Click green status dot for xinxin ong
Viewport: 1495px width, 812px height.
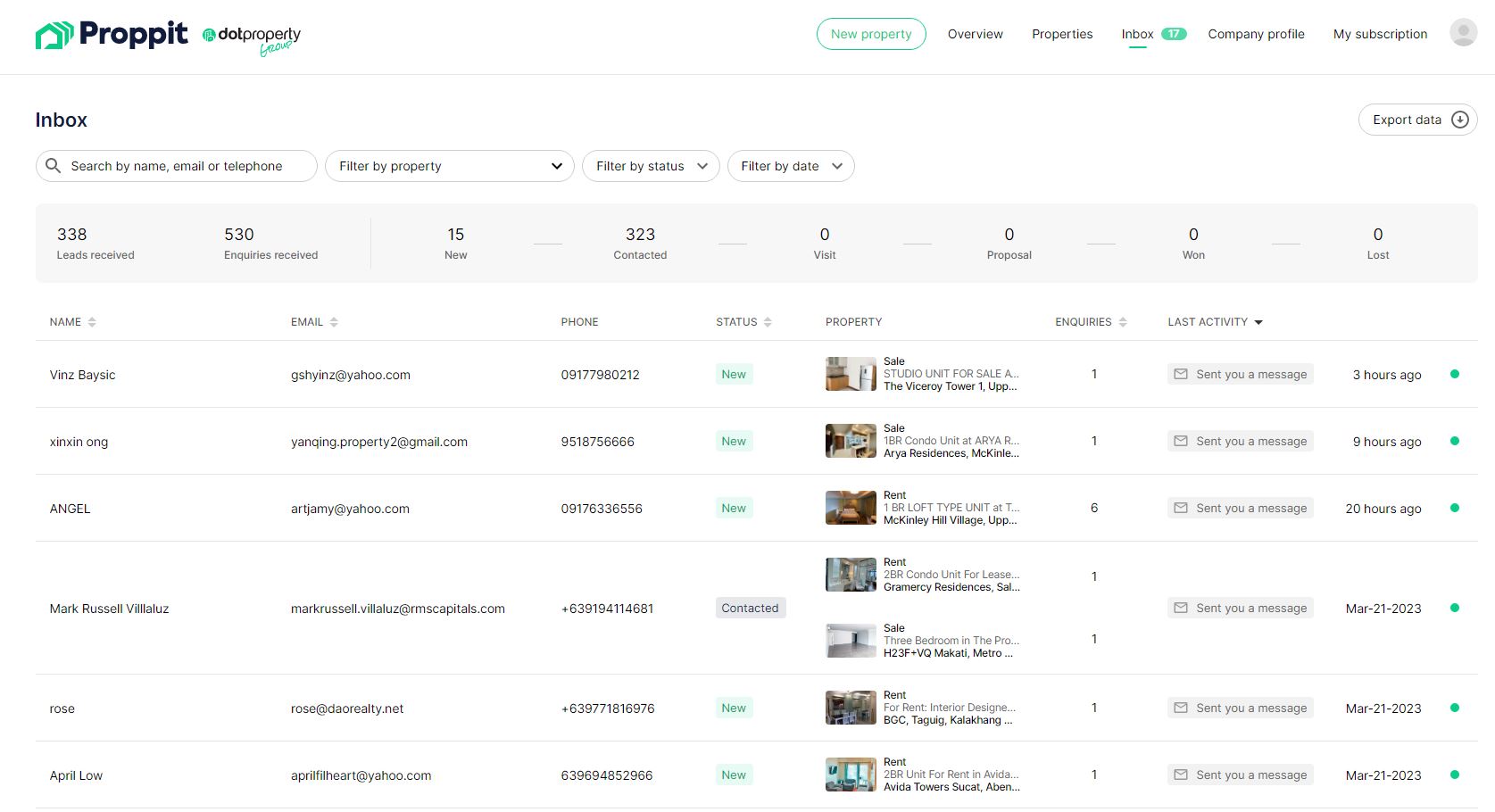1455,441
